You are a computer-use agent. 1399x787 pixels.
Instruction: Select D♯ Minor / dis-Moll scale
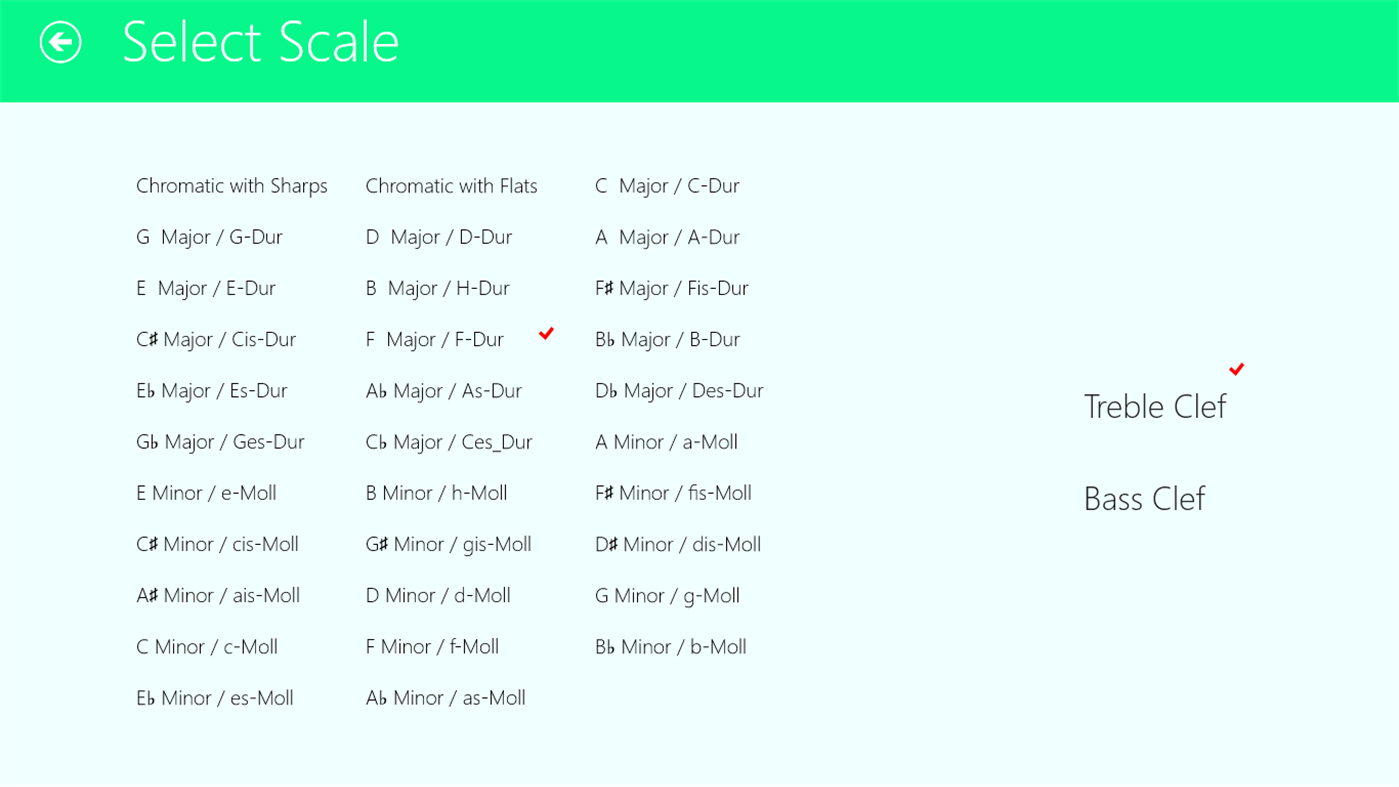(678, 545)
